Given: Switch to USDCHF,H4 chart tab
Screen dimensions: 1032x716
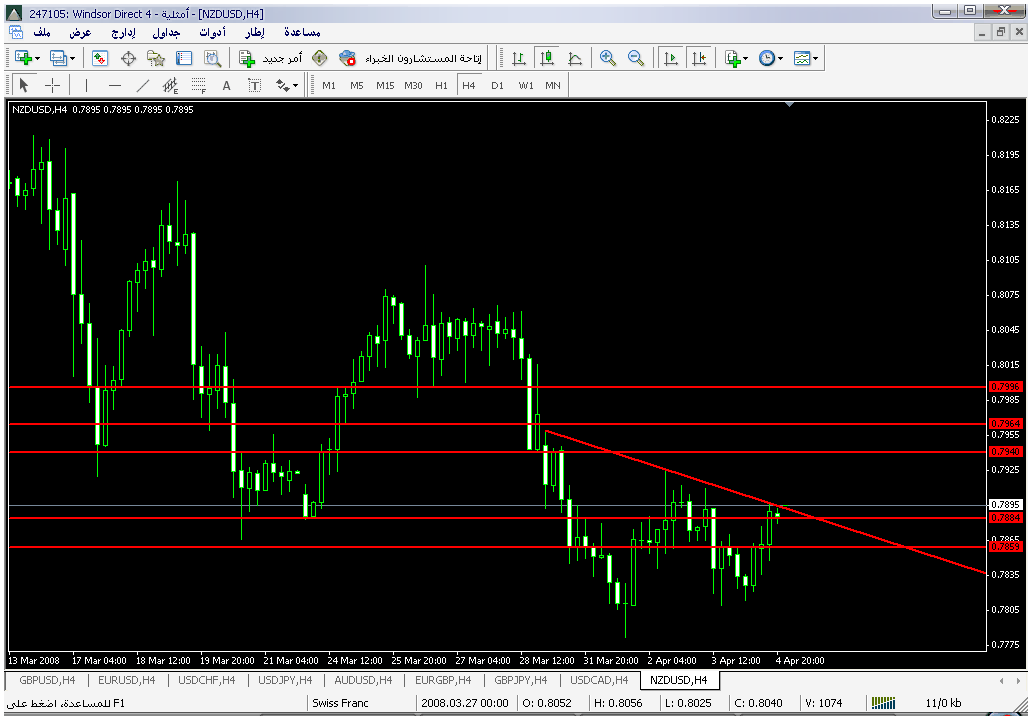Looking at the screenshot, I should [207, 680].
